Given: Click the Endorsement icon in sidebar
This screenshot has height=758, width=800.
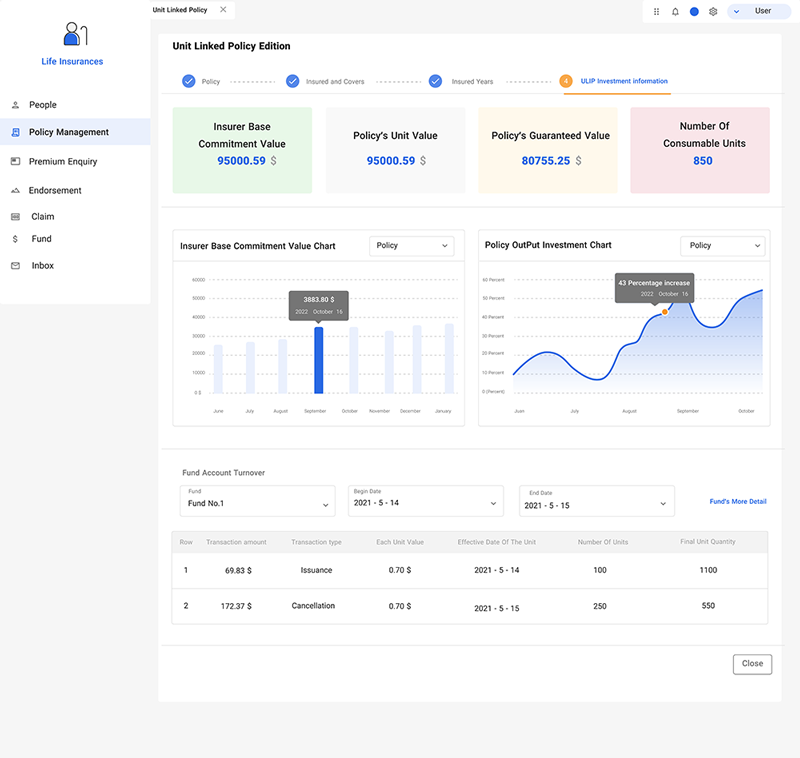Looking at the screenshot, I should click(x=15, y=190).
